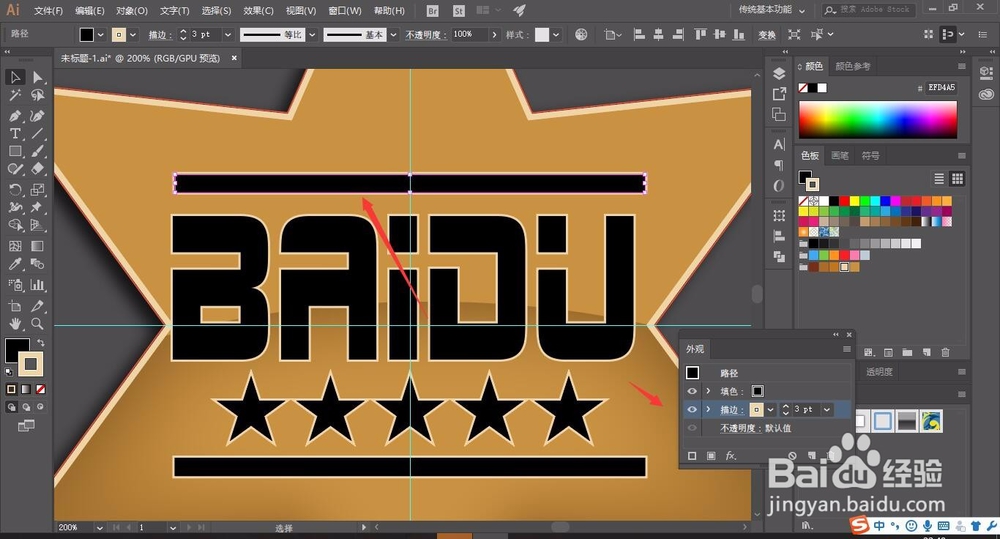Select the Hand tool
This screenshot has height=539, width=1000.
[x=15, y=323]
